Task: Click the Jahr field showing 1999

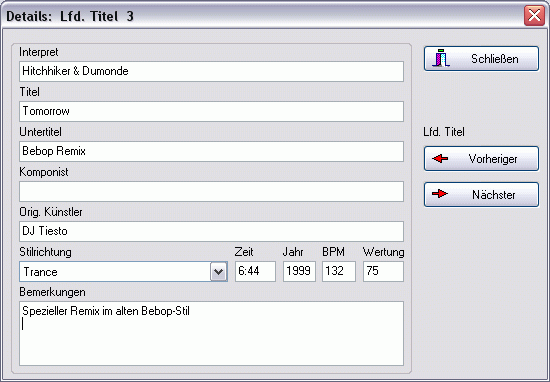Action: tap(299, 272)
